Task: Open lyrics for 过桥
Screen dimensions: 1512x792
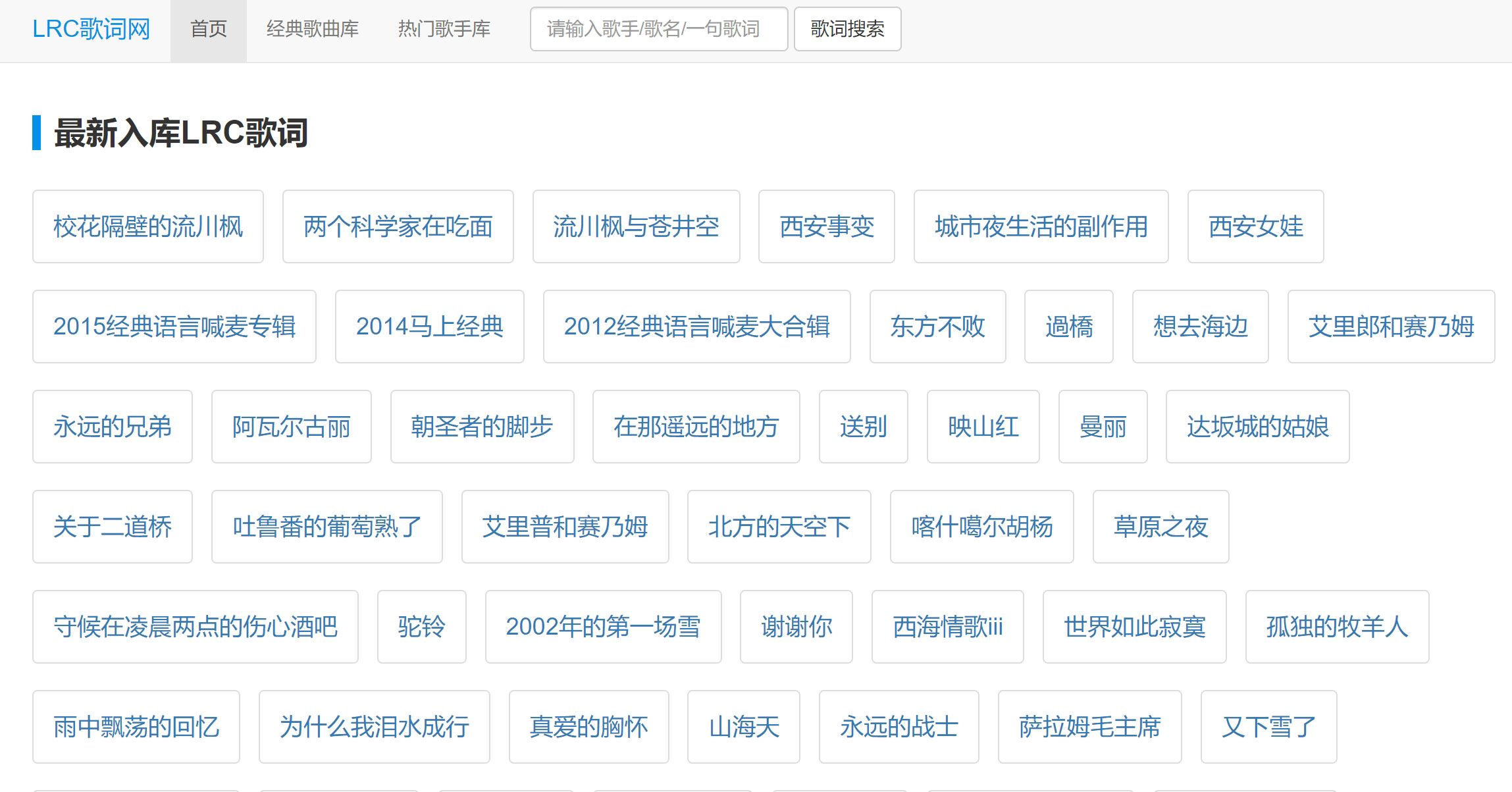Action: (1068, 327)
